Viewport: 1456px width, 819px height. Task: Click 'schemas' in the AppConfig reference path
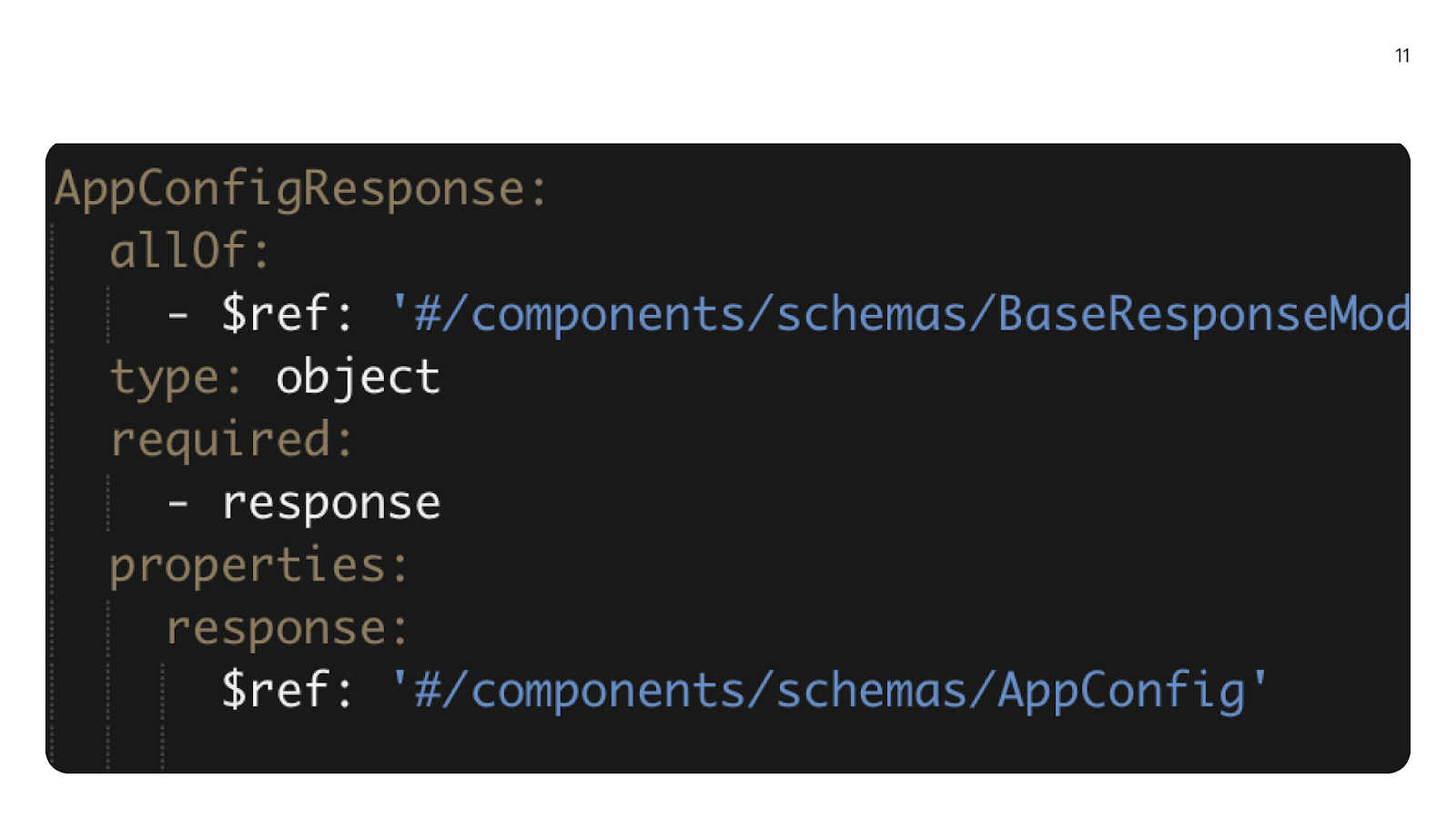click(x=871, y=690)
